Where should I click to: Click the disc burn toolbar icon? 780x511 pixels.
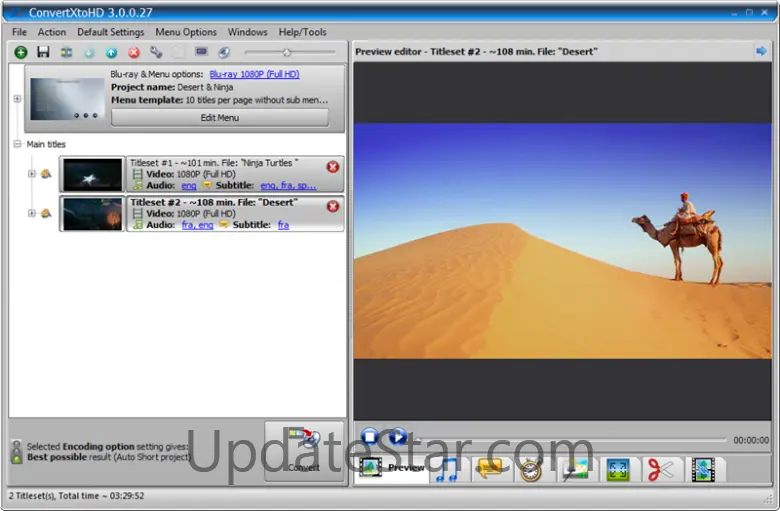point(224,52)
